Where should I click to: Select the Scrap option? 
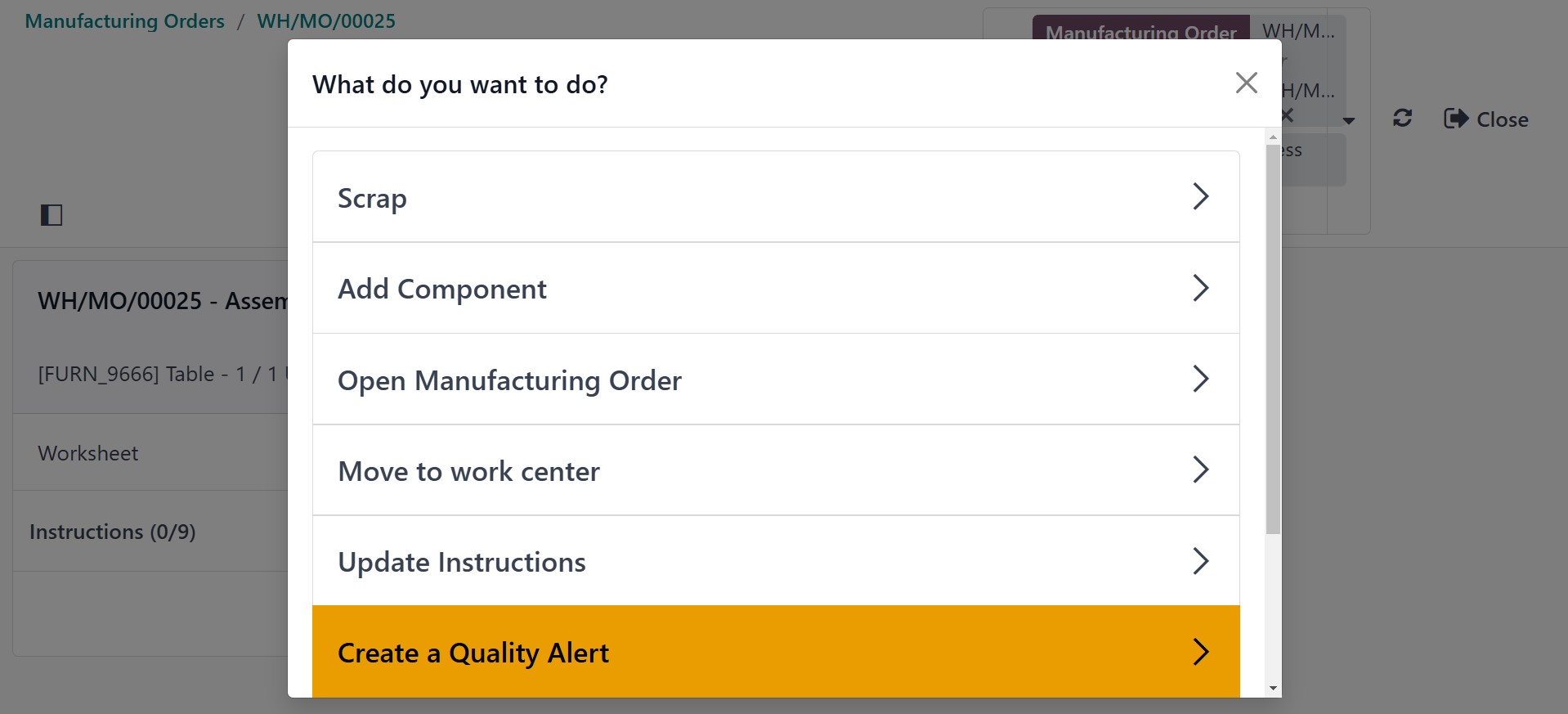[372, 198]
